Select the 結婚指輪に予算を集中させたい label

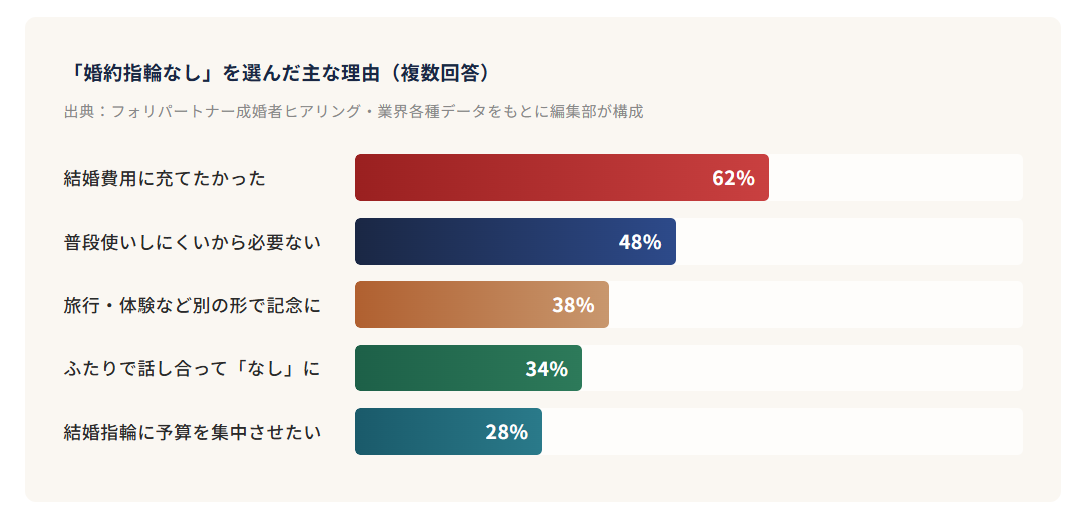coord(192,432)
